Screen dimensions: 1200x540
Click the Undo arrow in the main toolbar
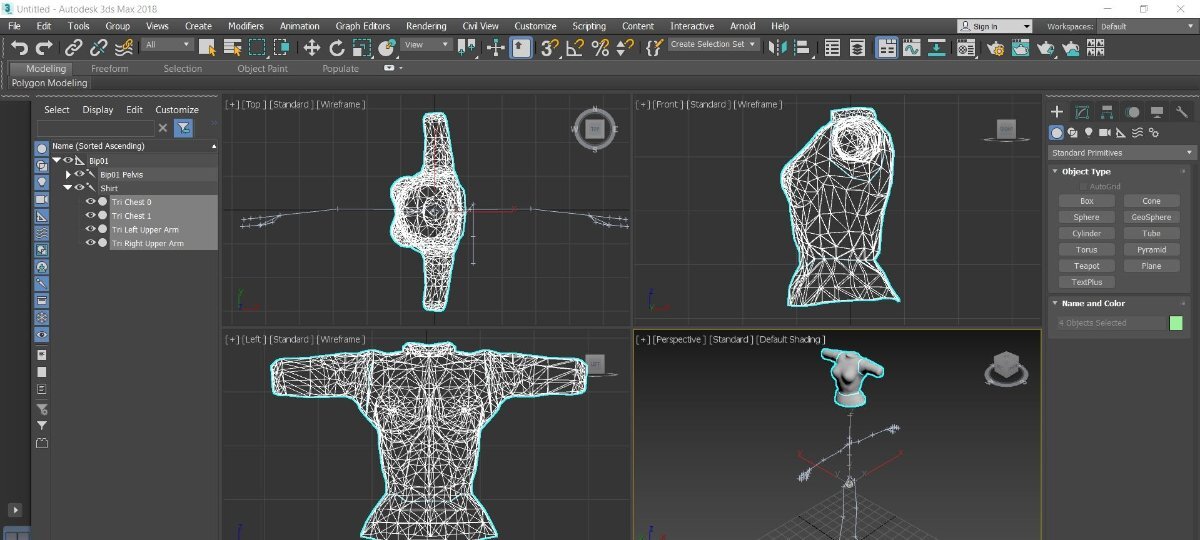[19, 47]
